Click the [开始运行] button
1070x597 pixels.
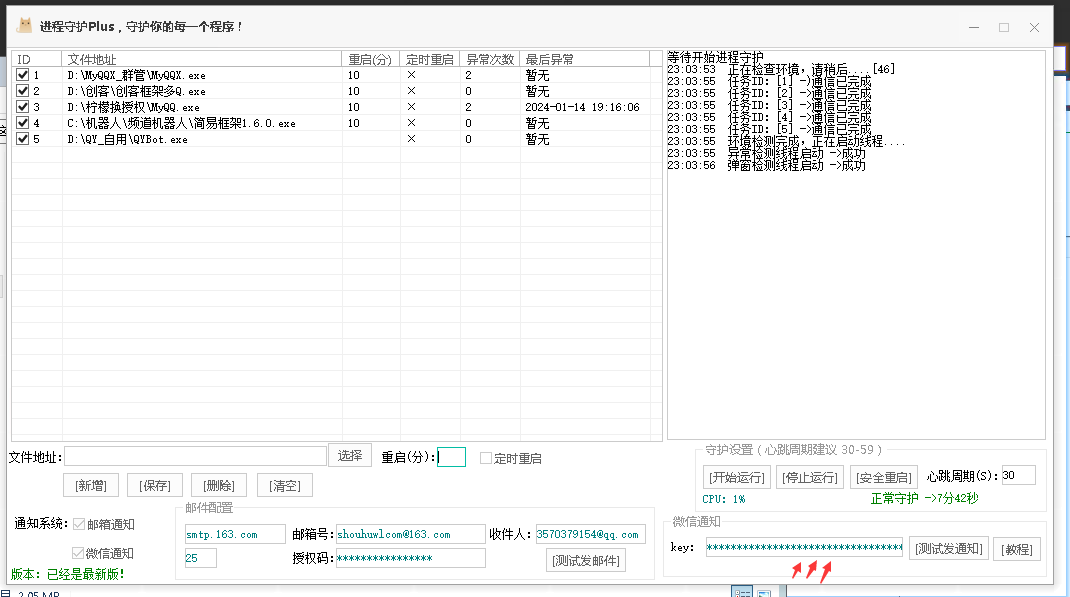tap(737, 478)
